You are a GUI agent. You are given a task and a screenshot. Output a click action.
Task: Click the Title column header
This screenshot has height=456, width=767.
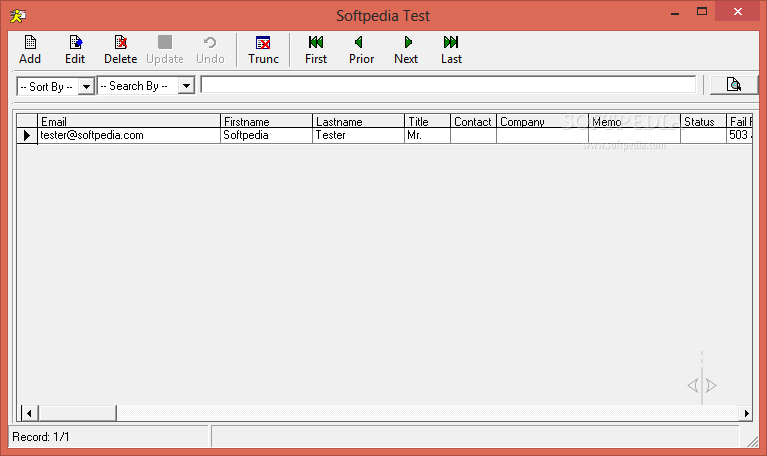(x=427, y=121)
